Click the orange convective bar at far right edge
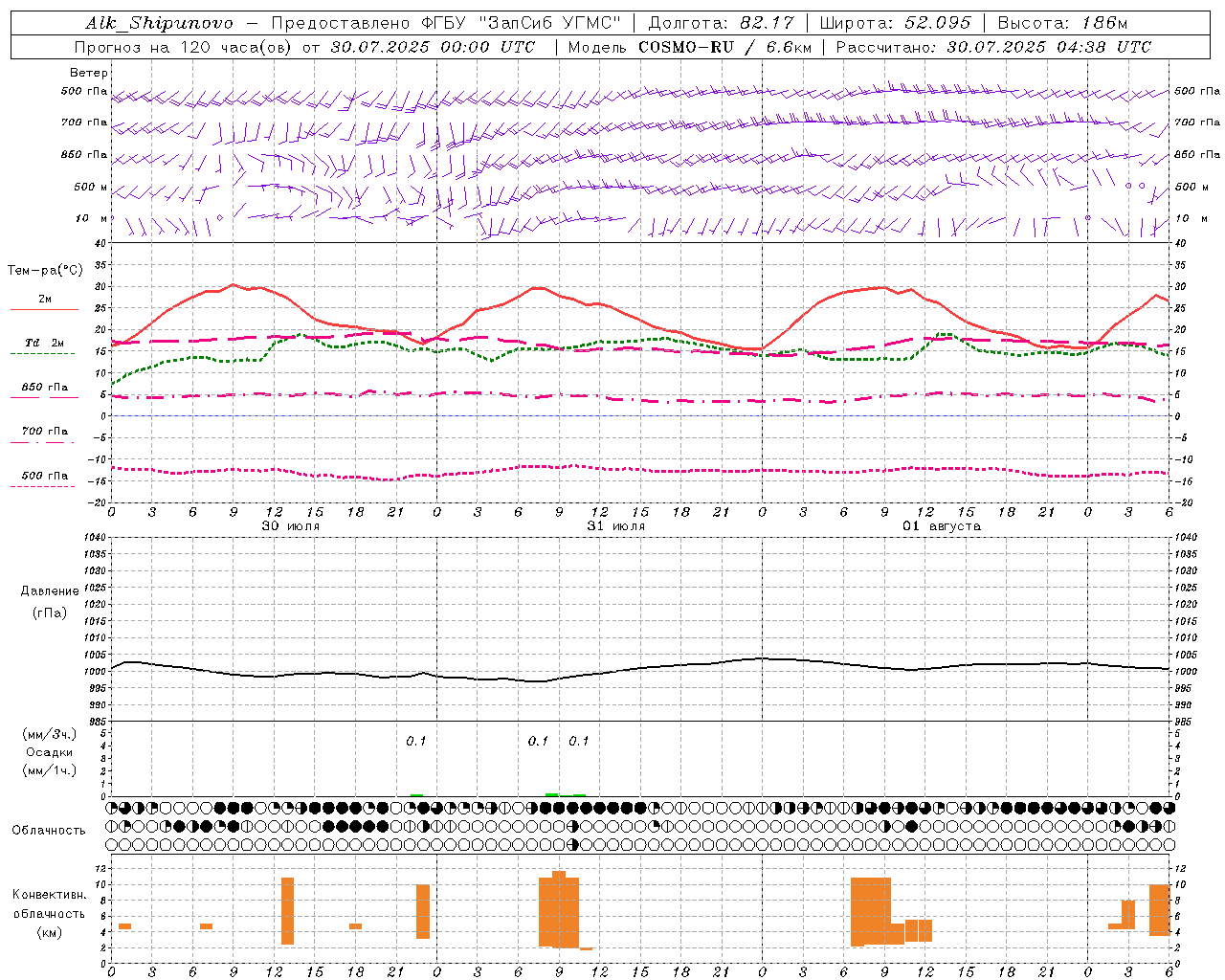 pyautogui.click(x=1159, y=909)
